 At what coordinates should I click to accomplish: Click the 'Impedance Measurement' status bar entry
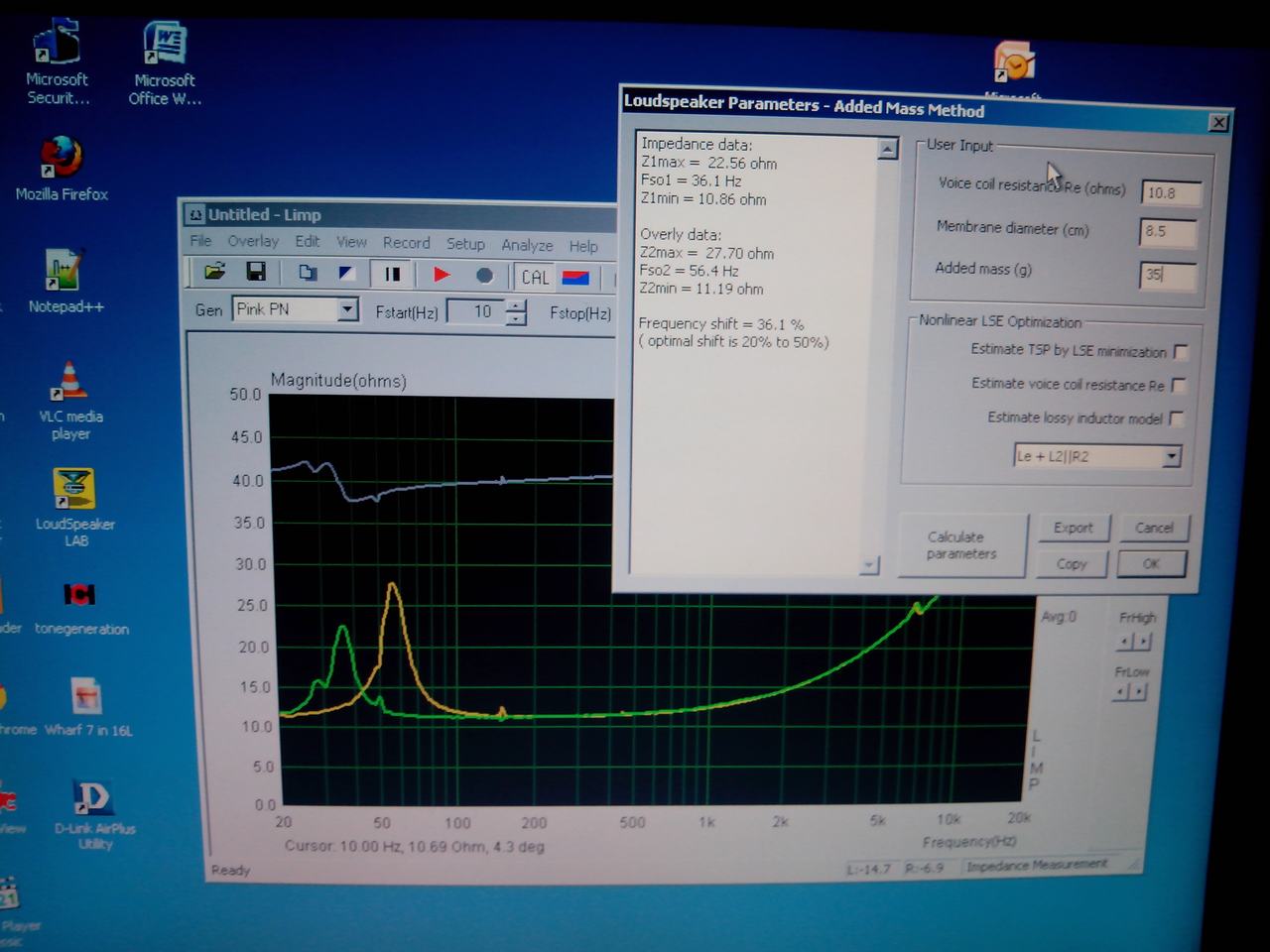point(1036,865)
